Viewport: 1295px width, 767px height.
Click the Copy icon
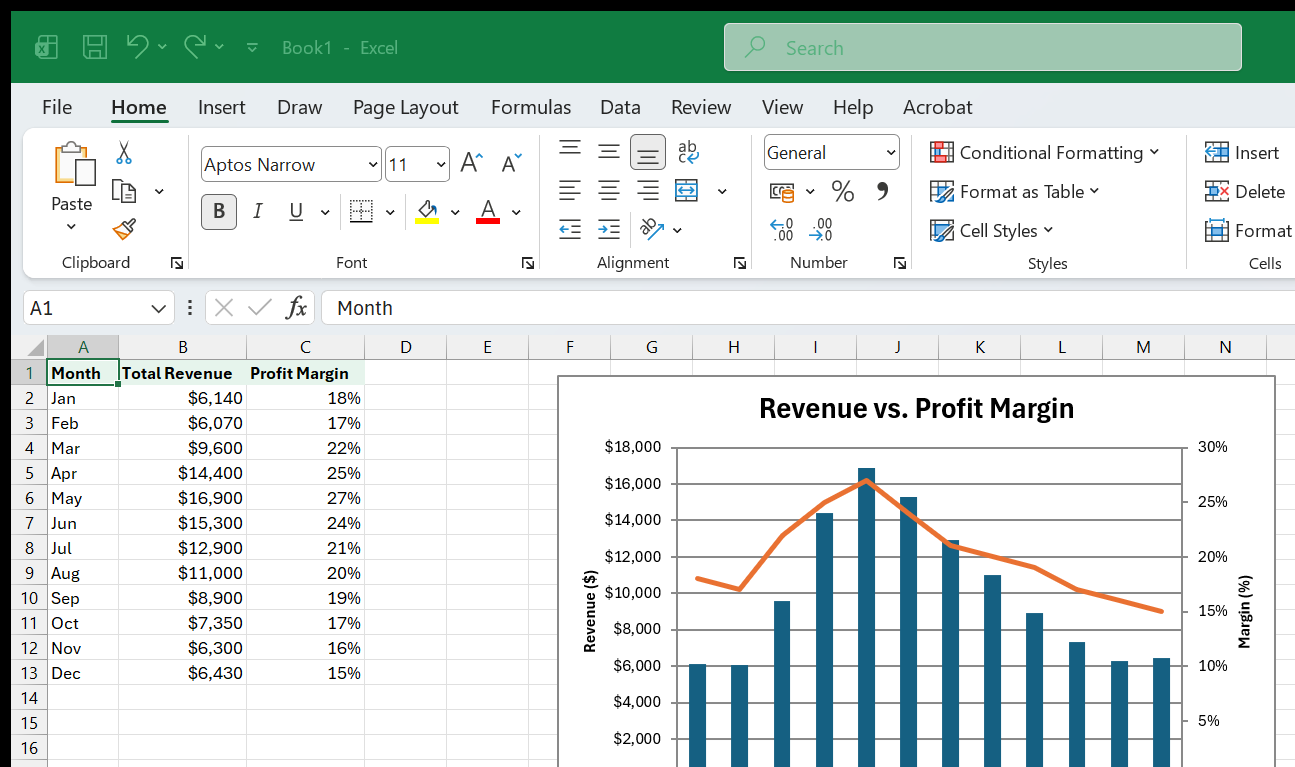(x=124, y=191)
